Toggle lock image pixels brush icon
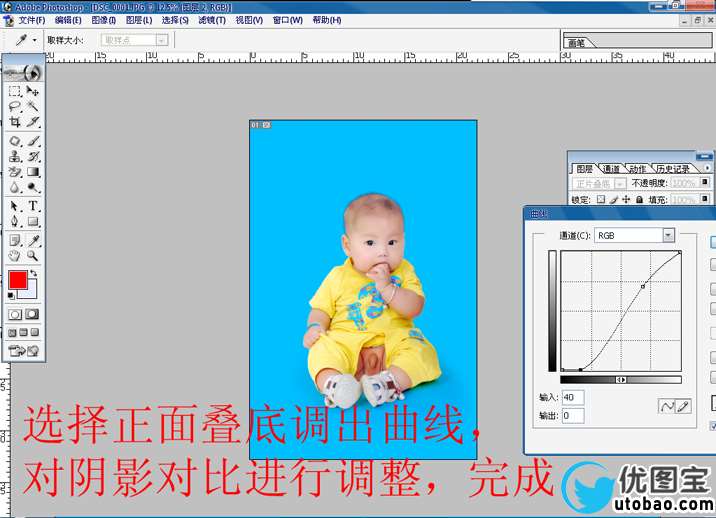Image resolution: width=716 pixels, height=518 pixels. [x=614, y=199]
